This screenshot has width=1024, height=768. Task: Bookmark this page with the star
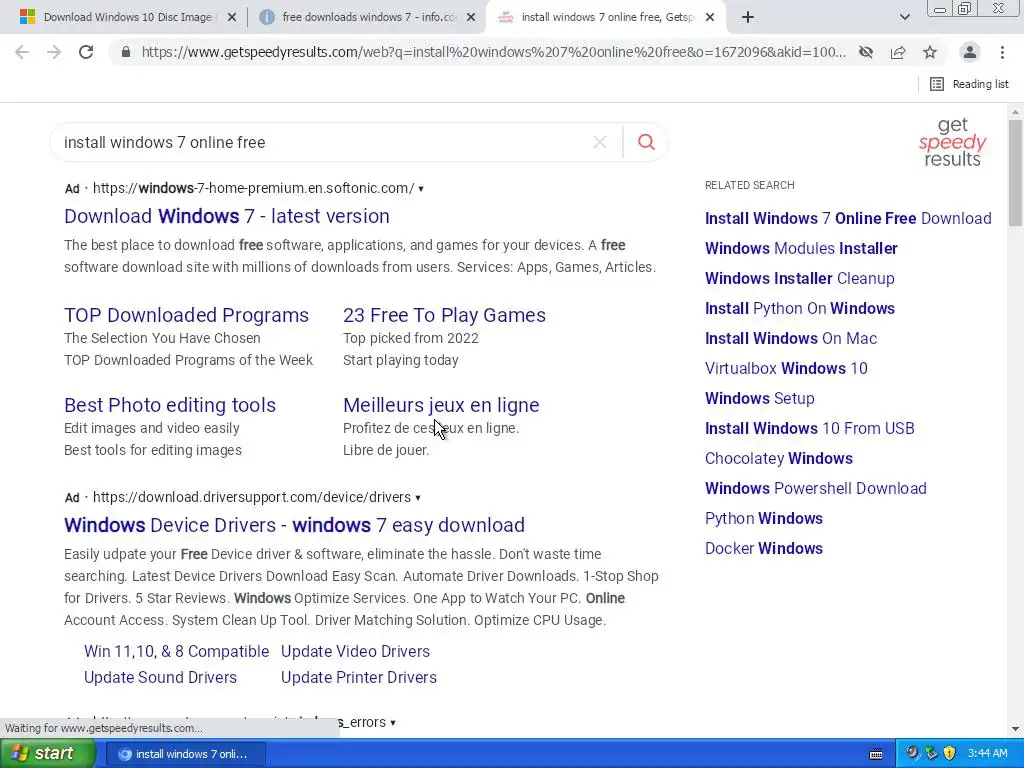click(x=930, y=52)
